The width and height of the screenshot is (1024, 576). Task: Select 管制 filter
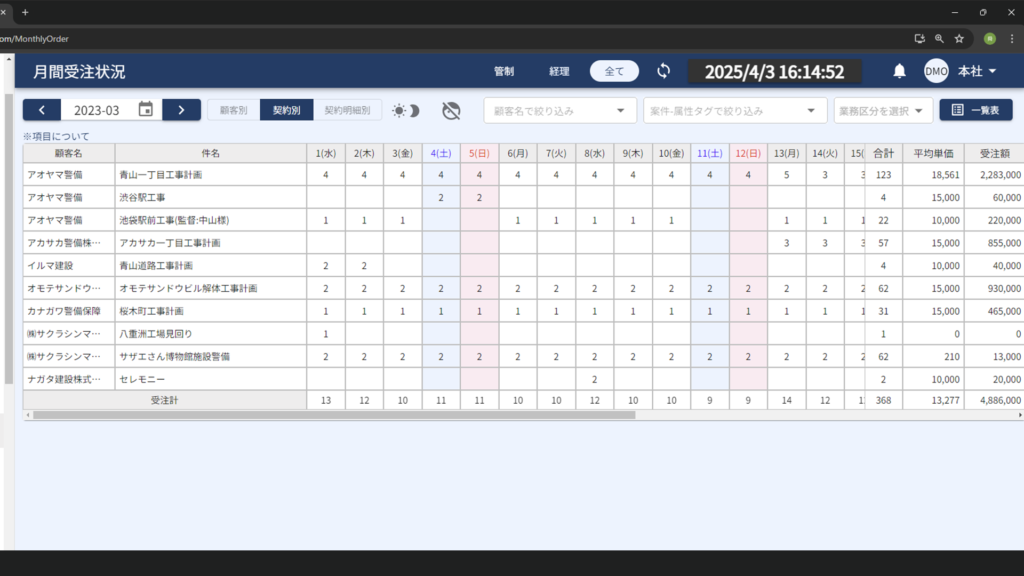(504, 71)
